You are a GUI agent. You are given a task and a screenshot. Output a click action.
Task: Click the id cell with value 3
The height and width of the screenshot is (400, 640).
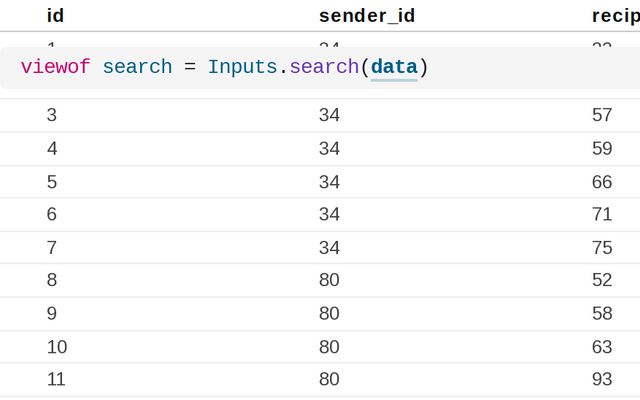pos(52,115)
